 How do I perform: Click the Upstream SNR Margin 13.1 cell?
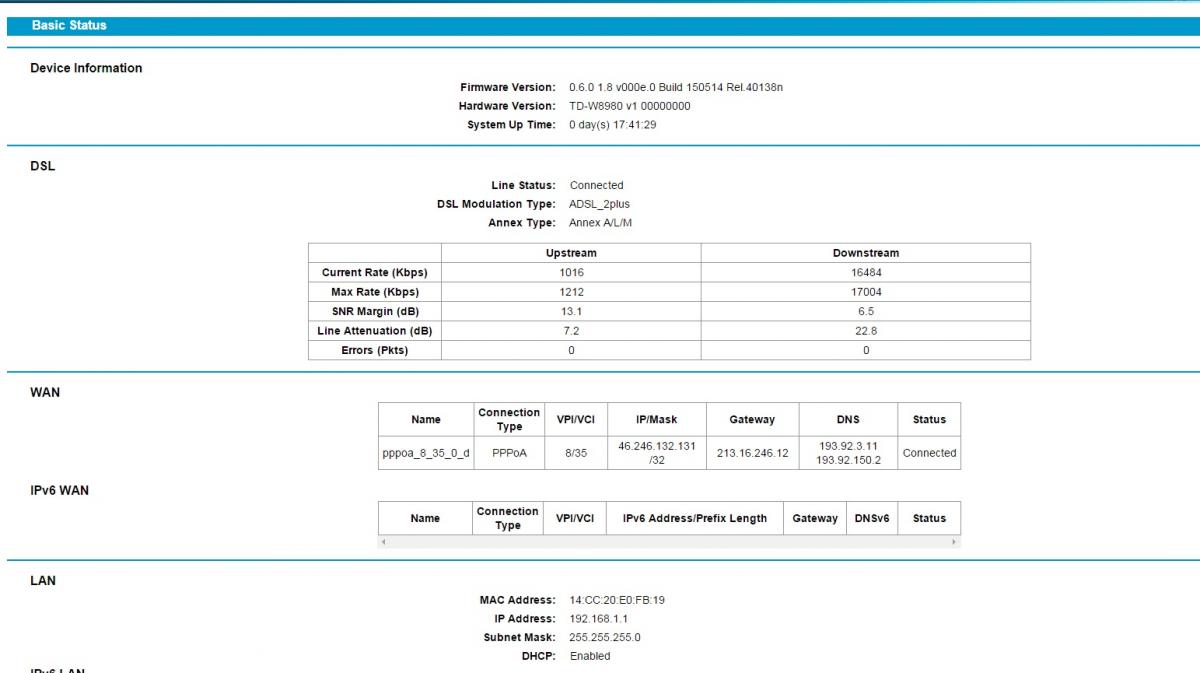click(x=571, y=311)
